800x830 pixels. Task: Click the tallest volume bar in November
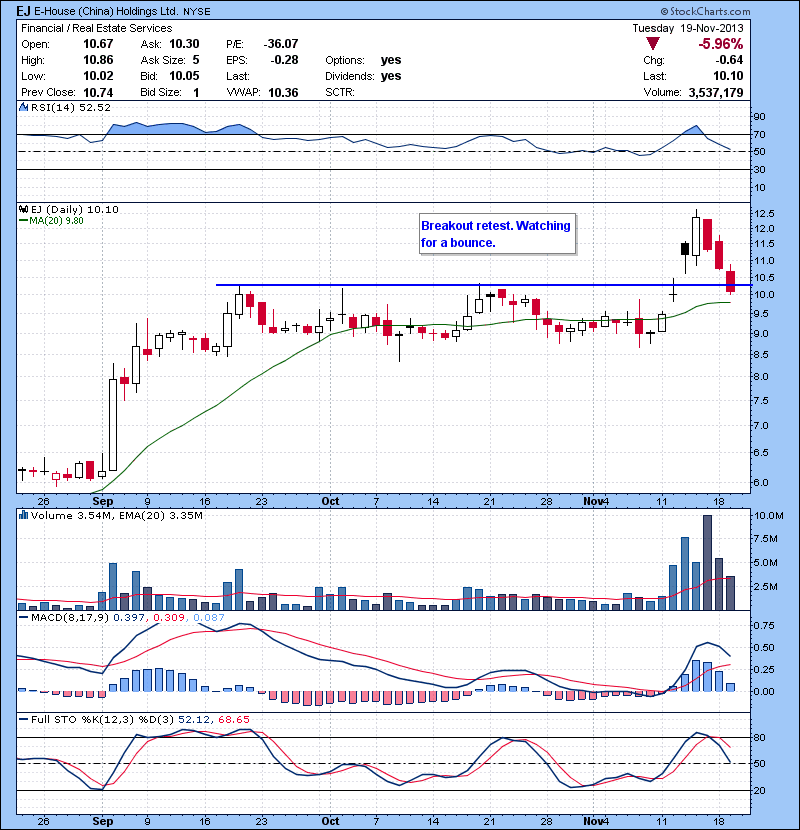tap(707, 562)
